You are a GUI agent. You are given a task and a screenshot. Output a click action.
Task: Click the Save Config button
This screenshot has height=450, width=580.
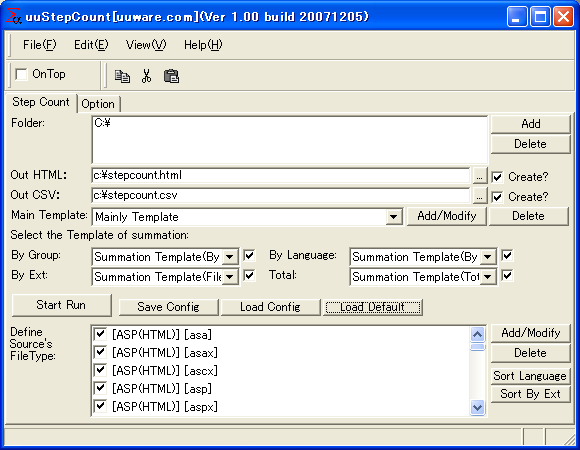[168, 307]
